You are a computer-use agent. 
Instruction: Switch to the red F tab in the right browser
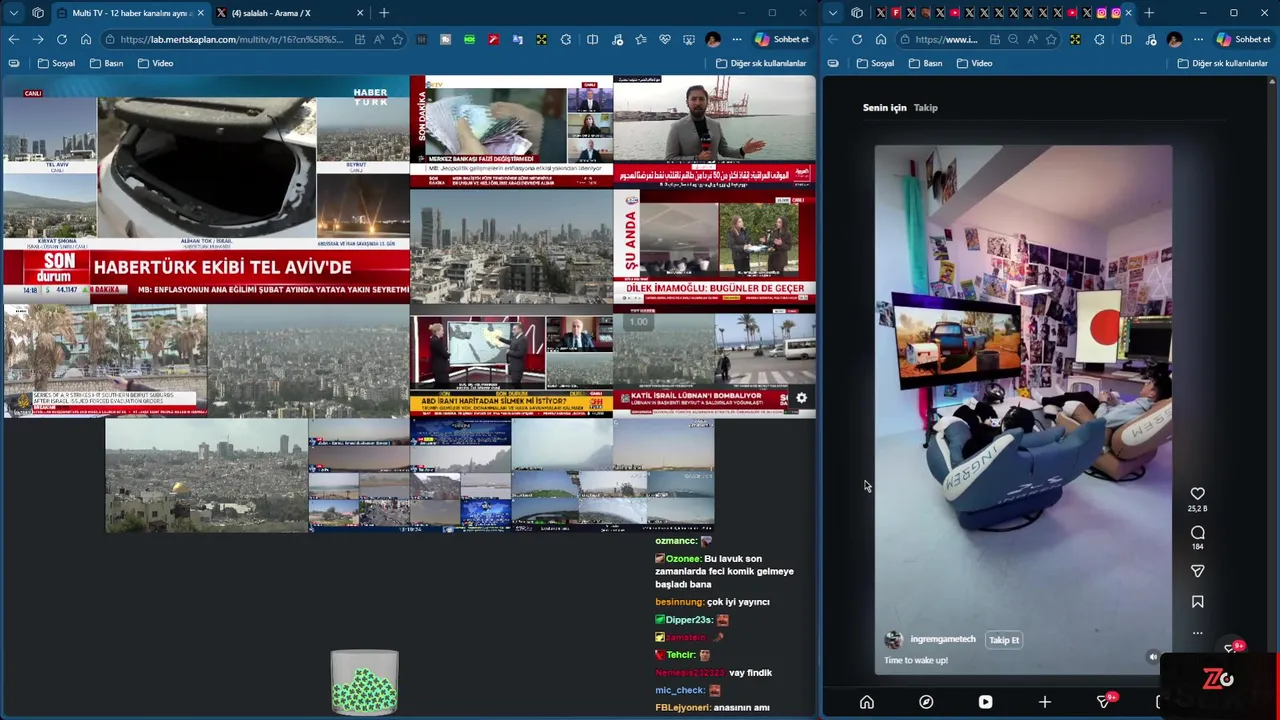coord(896,13)
